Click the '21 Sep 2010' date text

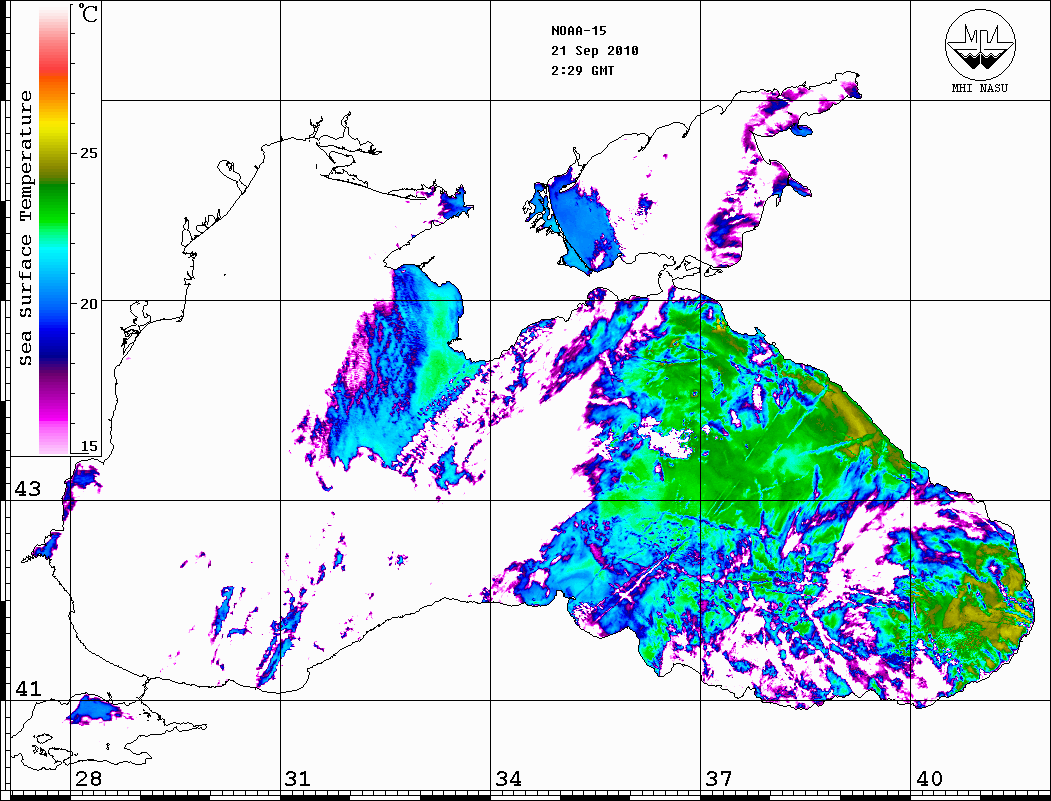[595, 51]
